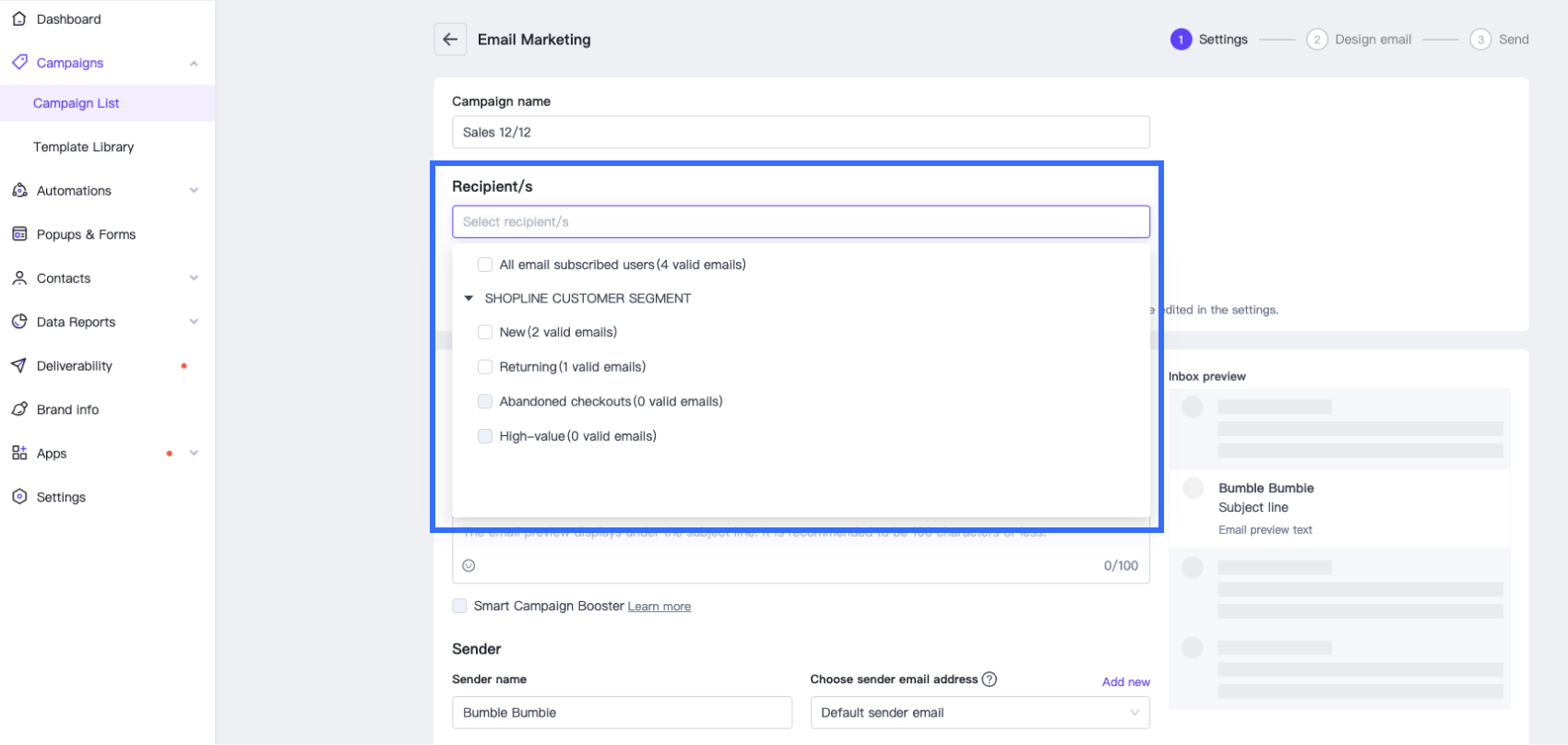1568x745 pixels.
Task: Click the Dashboard home icon
Action: coord(19,18)
